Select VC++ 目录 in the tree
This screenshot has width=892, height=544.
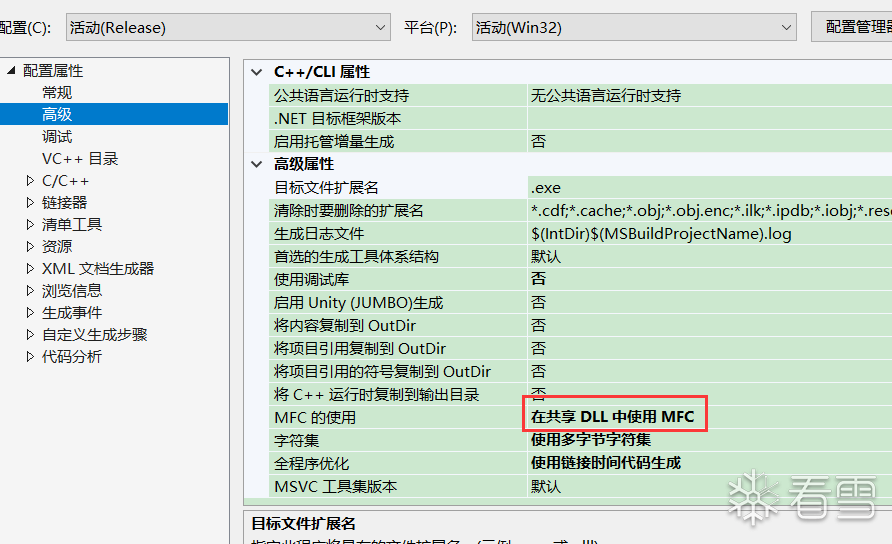80,159
